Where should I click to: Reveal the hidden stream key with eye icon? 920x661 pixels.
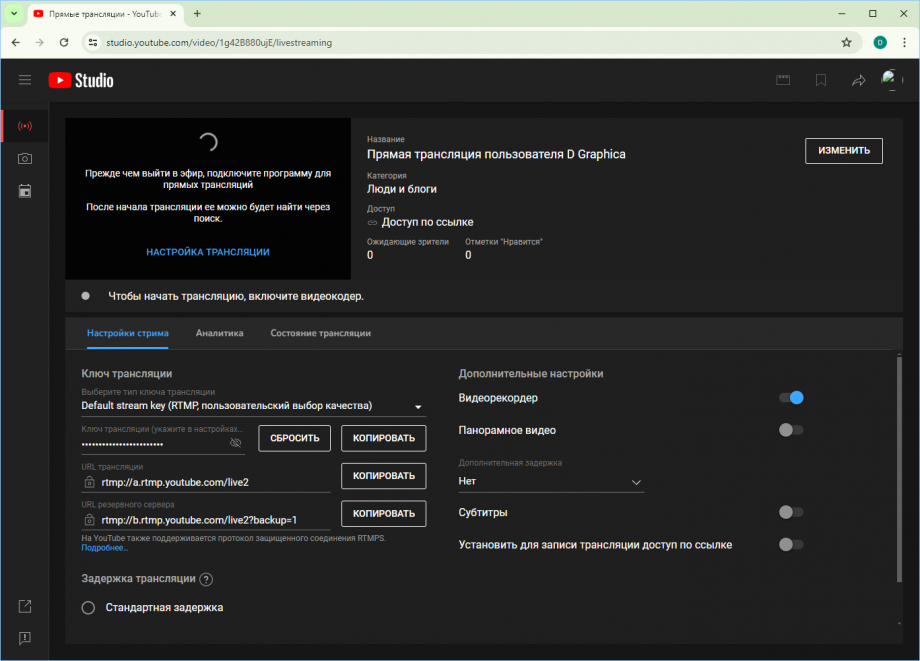click(235, 443)
